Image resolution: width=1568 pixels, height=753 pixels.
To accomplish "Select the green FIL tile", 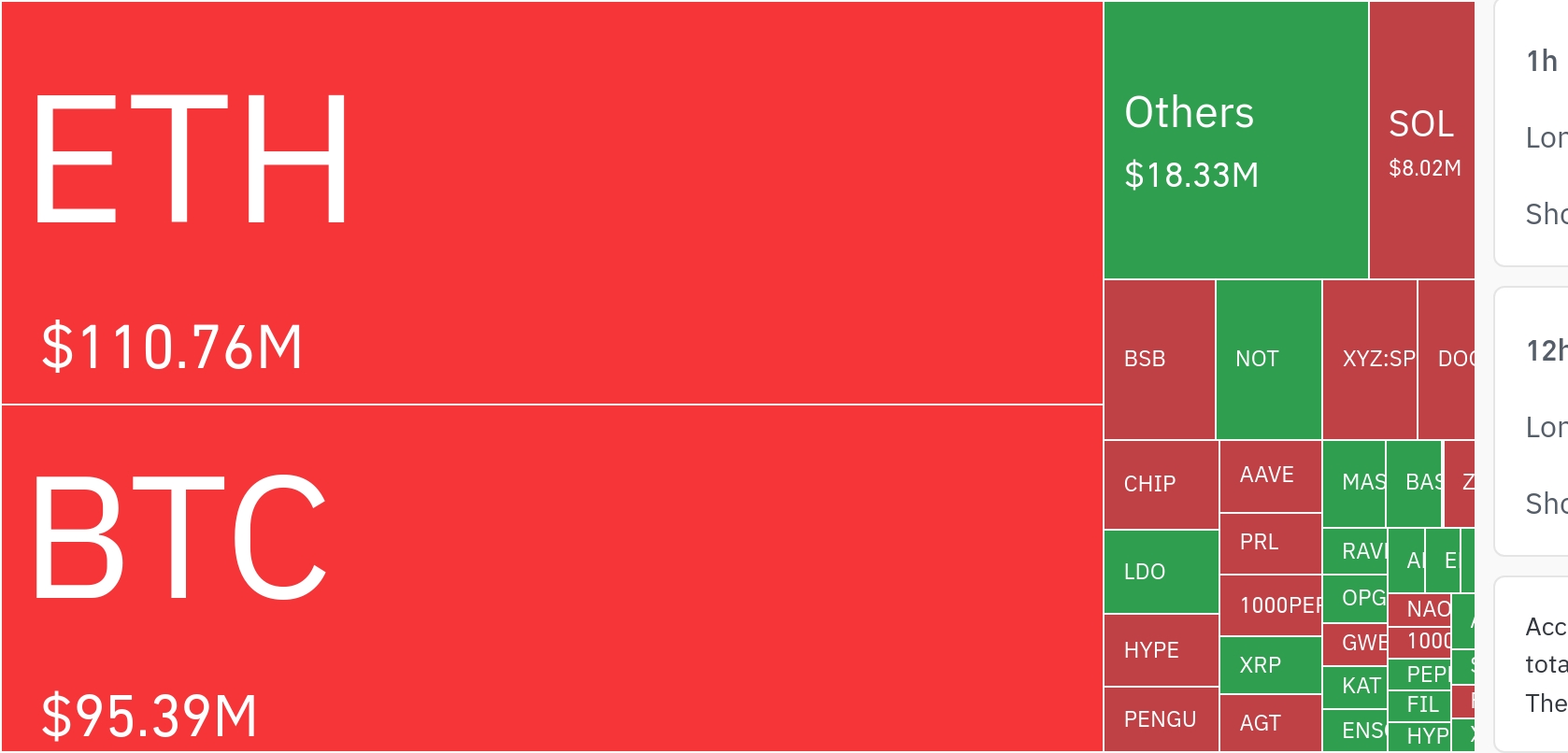I will click(1419, 704).
